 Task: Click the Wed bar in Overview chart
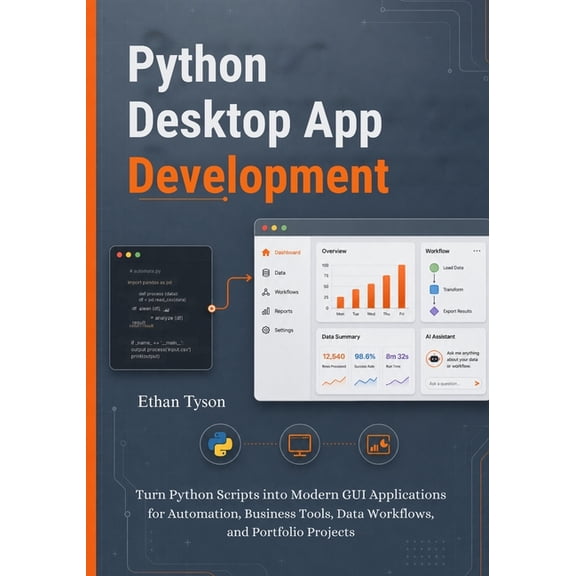click(371, 296)
